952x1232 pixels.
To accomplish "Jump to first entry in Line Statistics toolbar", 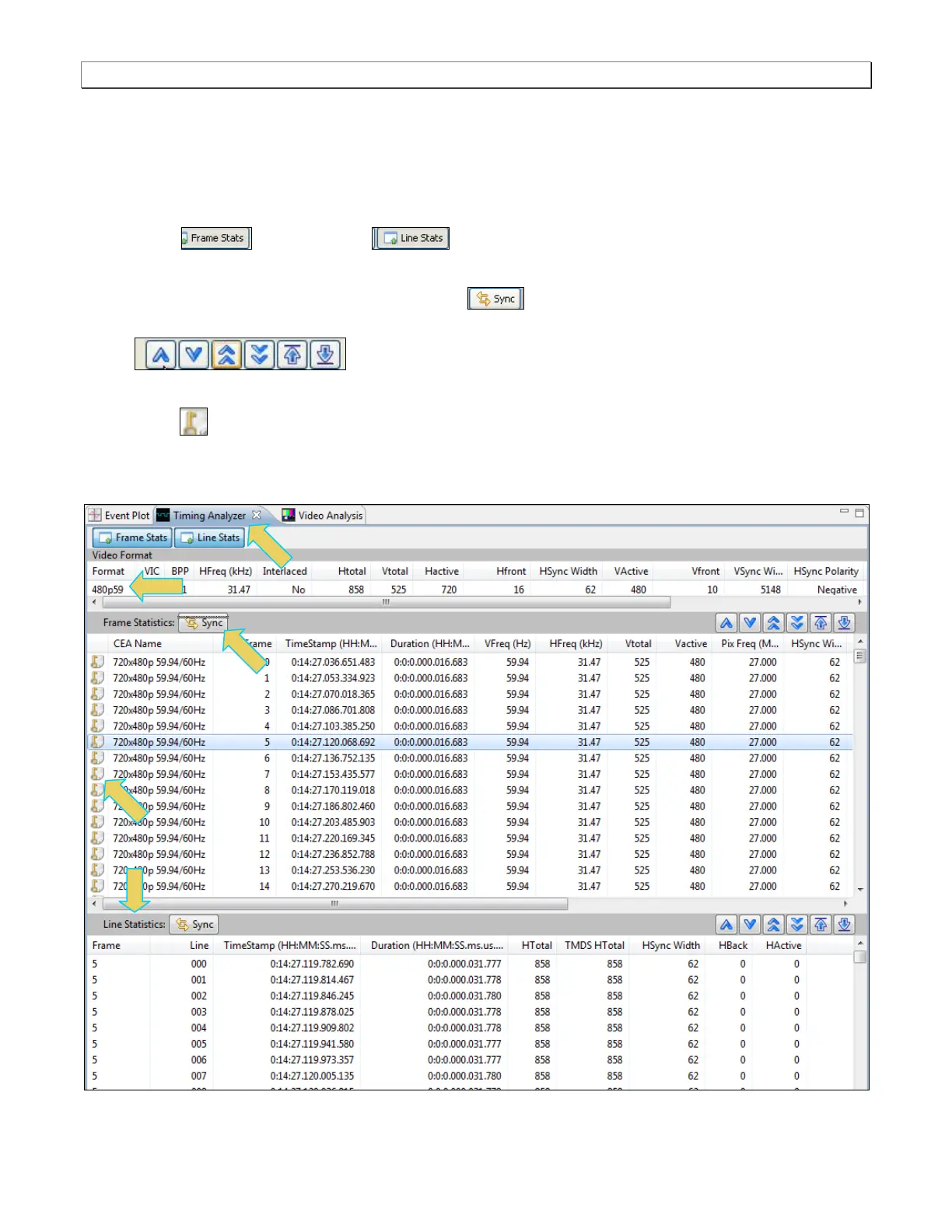I will (x=821, y=925).
